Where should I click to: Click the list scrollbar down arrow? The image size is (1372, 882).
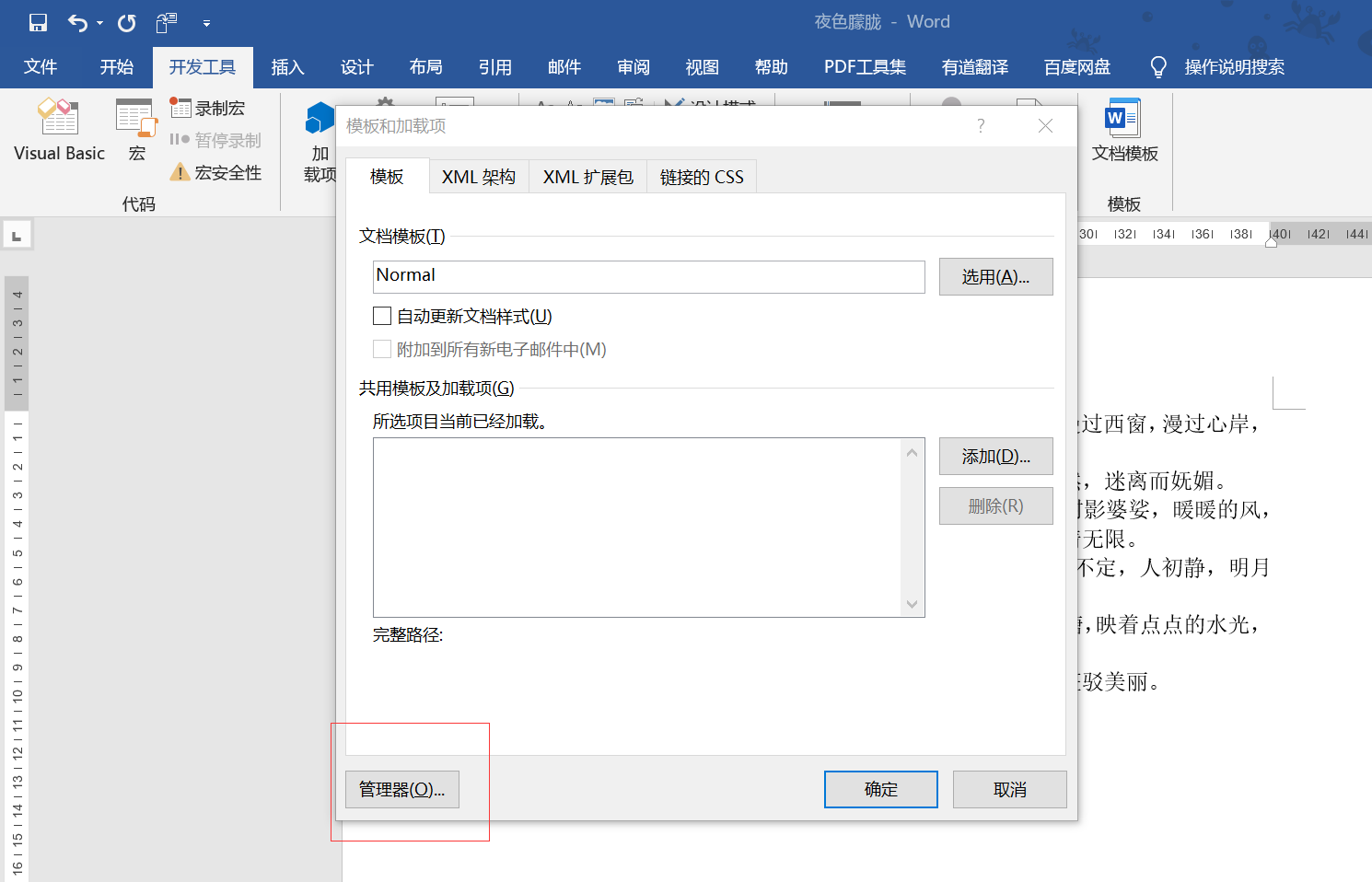pos(913,604)
